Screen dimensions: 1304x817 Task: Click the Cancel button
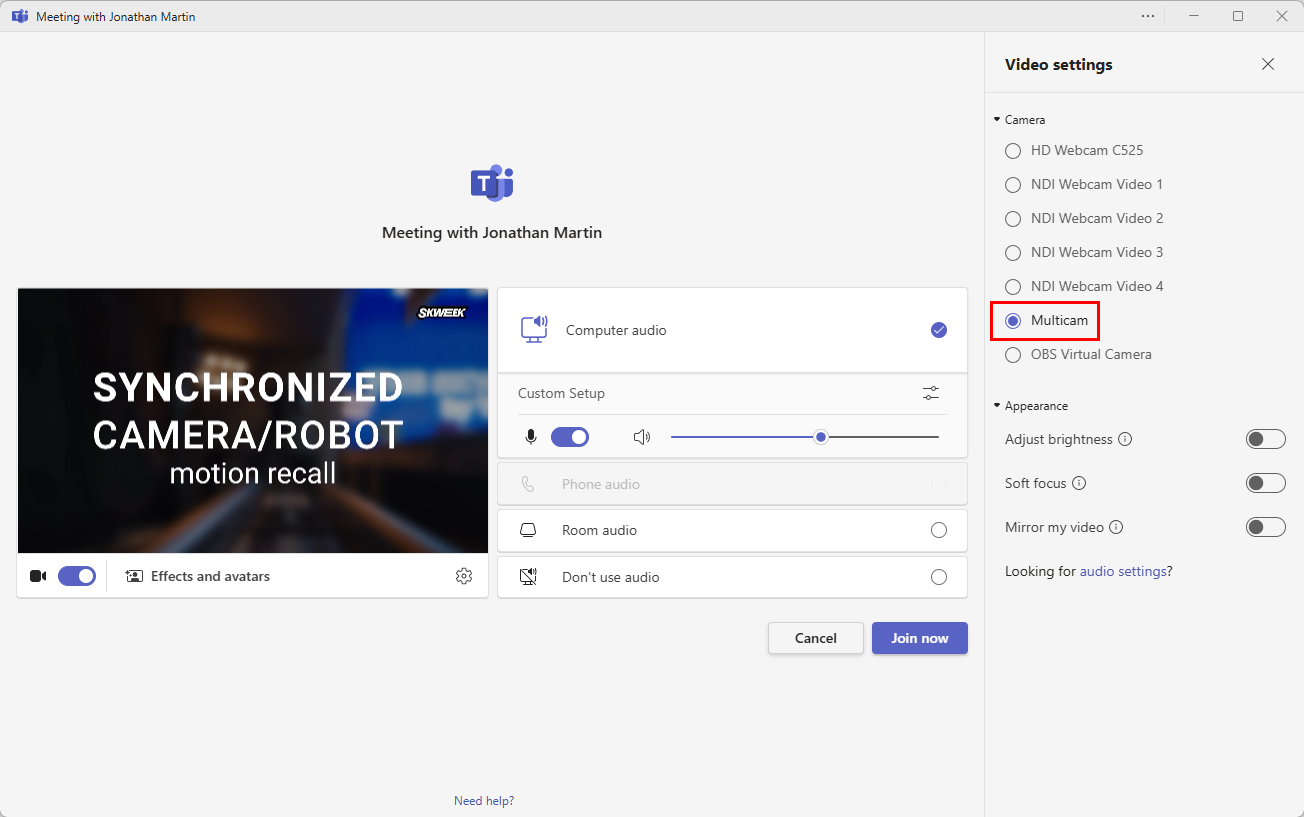(x=816, y=638)
